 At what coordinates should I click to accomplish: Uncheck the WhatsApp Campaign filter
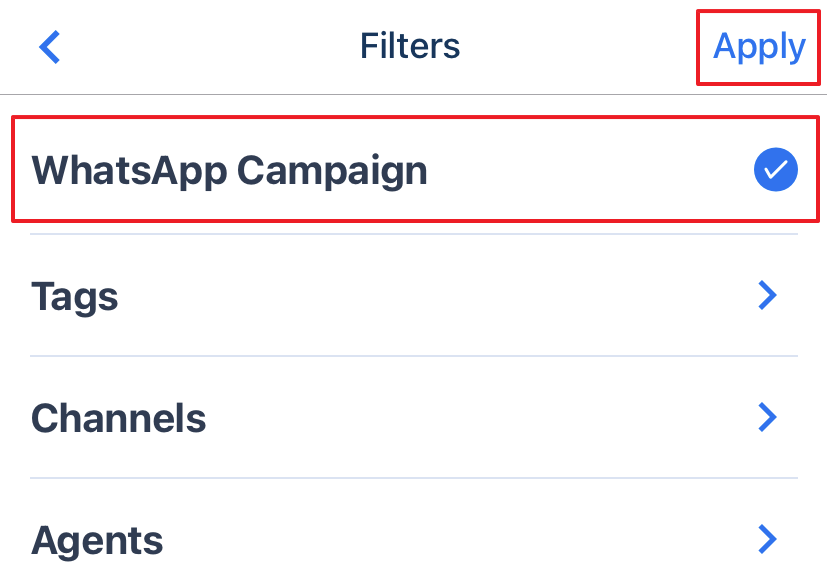click(775, 169)
